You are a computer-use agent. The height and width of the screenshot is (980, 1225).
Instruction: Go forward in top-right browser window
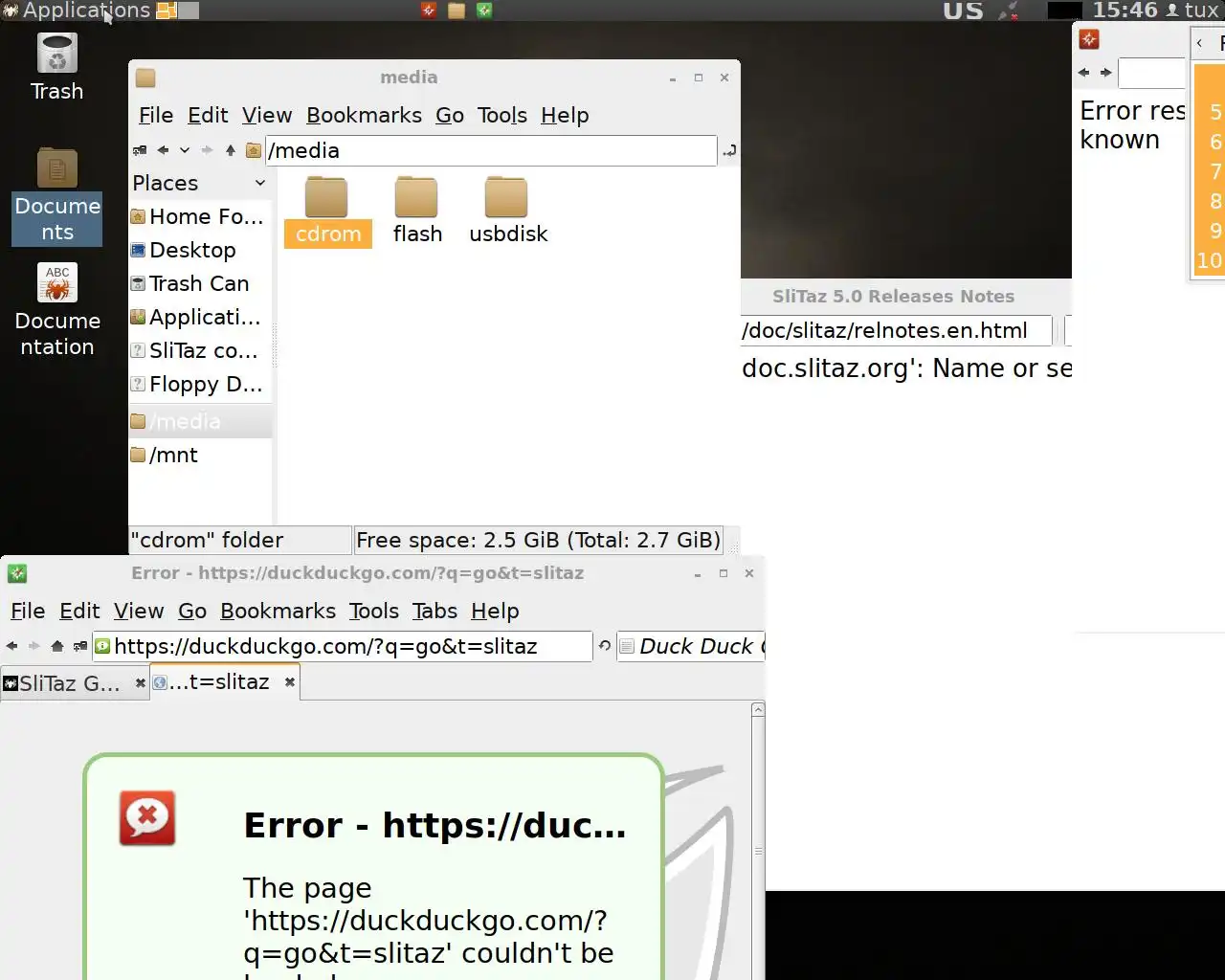[x=1106, y=73]
